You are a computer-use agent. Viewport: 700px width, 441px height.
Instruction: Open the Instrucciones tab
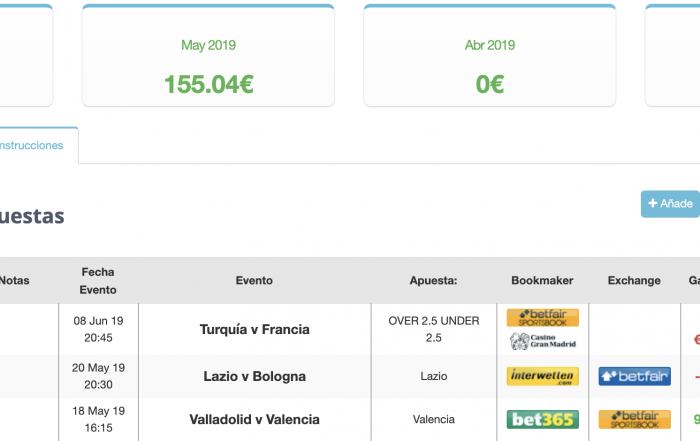click(x=31, y=146)
